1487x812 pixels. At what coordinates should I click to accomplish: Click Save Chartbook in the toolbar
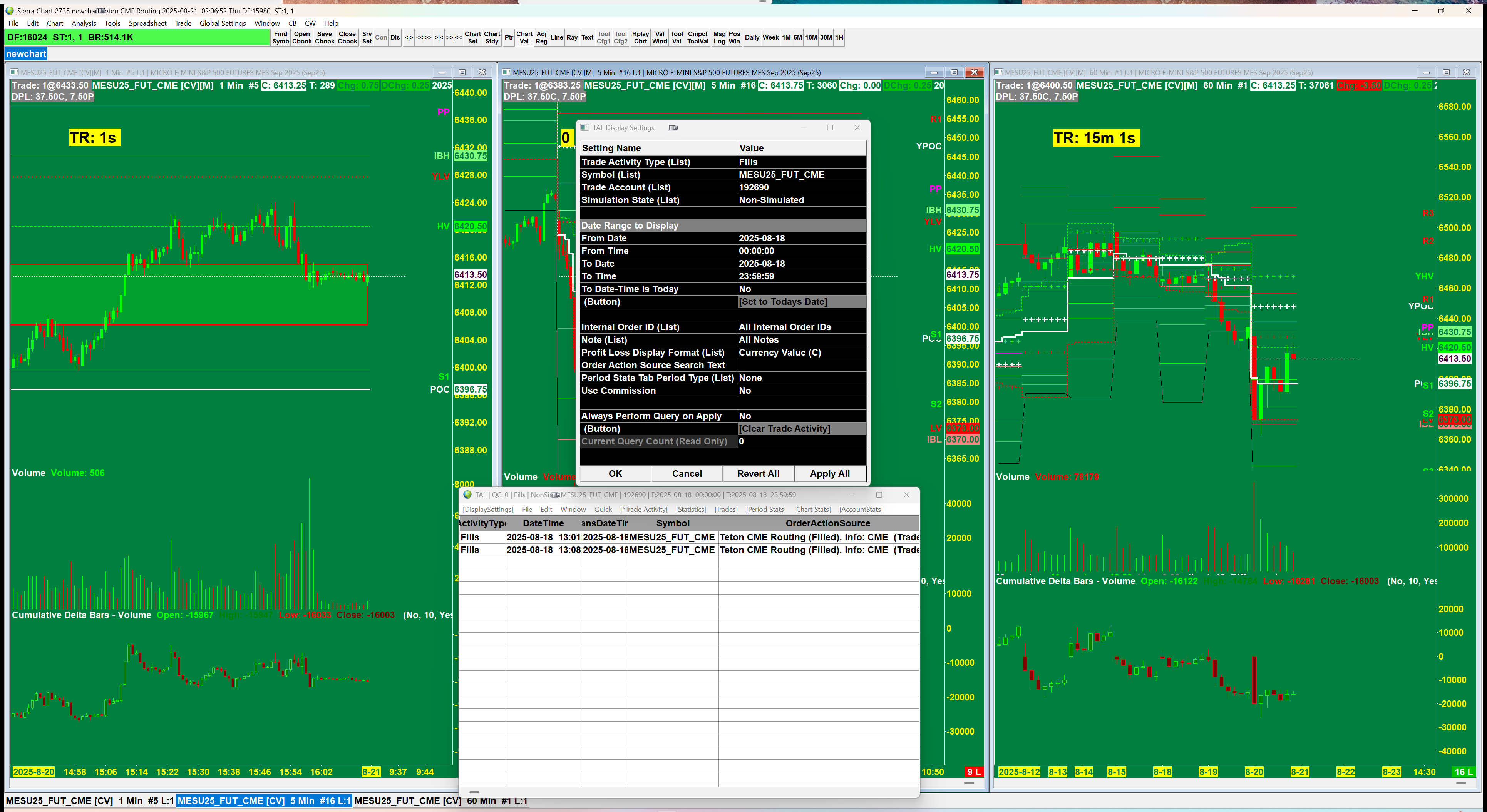[325, 37]
